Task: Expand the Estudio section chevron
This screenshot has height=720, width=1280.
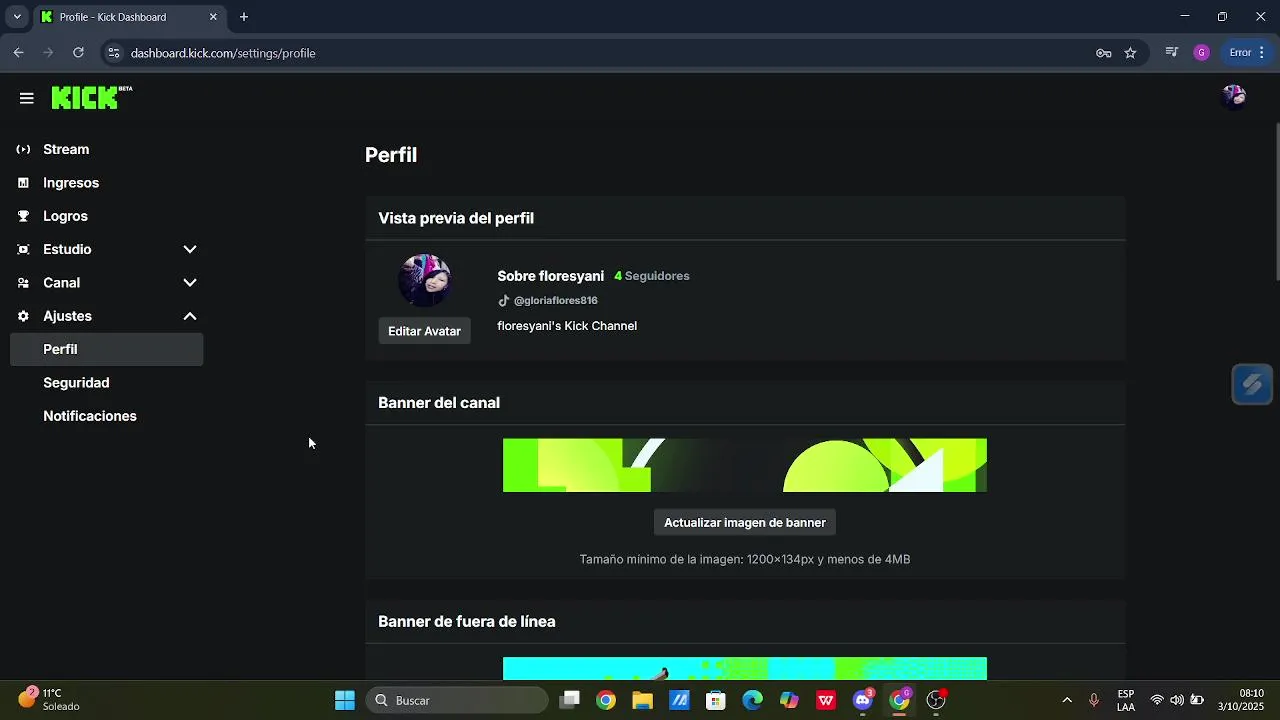Action: click(190, 249)
